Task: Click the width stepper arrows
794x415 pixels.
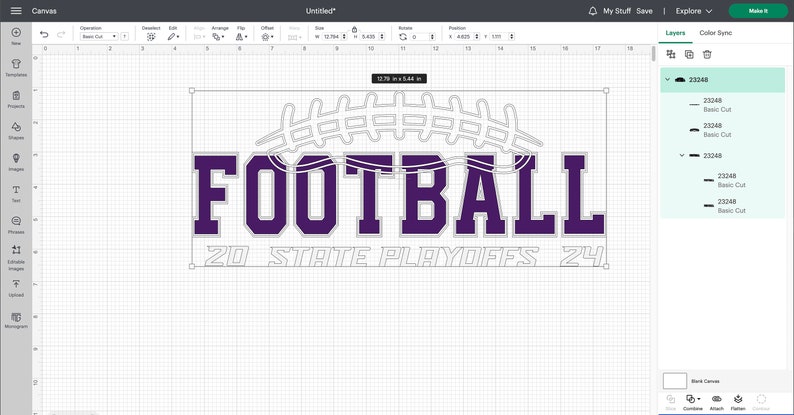Action: click(344, 36)
